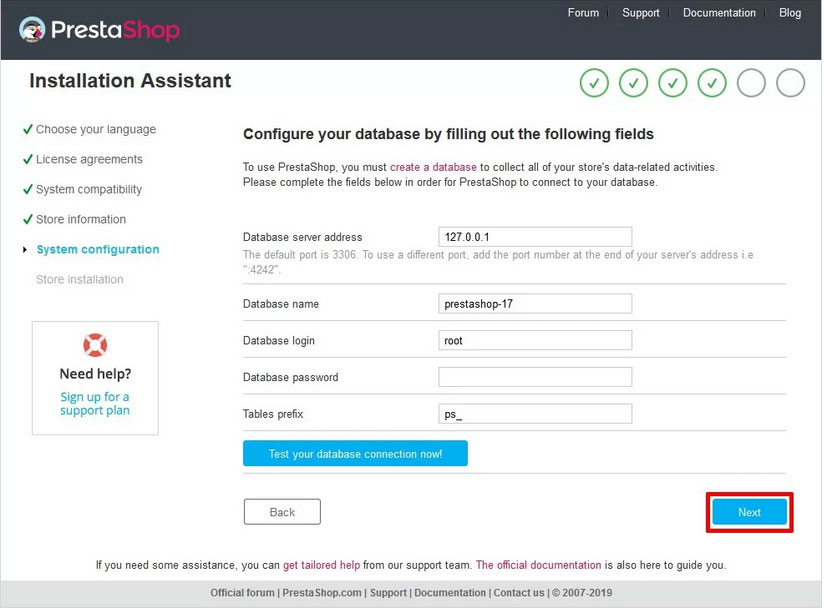This screenshot has width=824, height=610.
Task: Go to System compatibility step
Action: click(x=89, y=189)
